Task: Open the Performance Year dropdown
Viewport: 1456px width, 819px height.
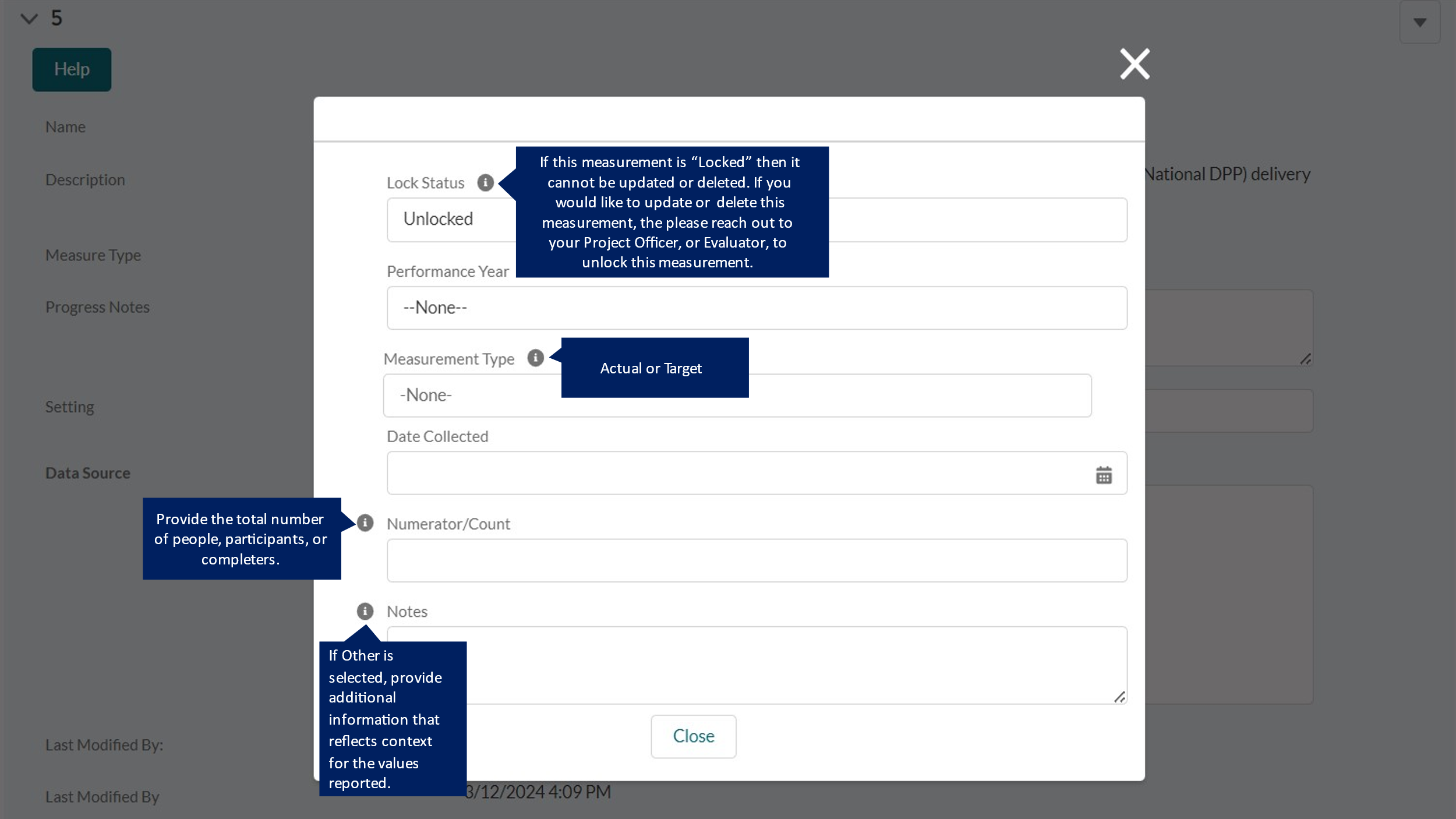Action: coord(756,308)
